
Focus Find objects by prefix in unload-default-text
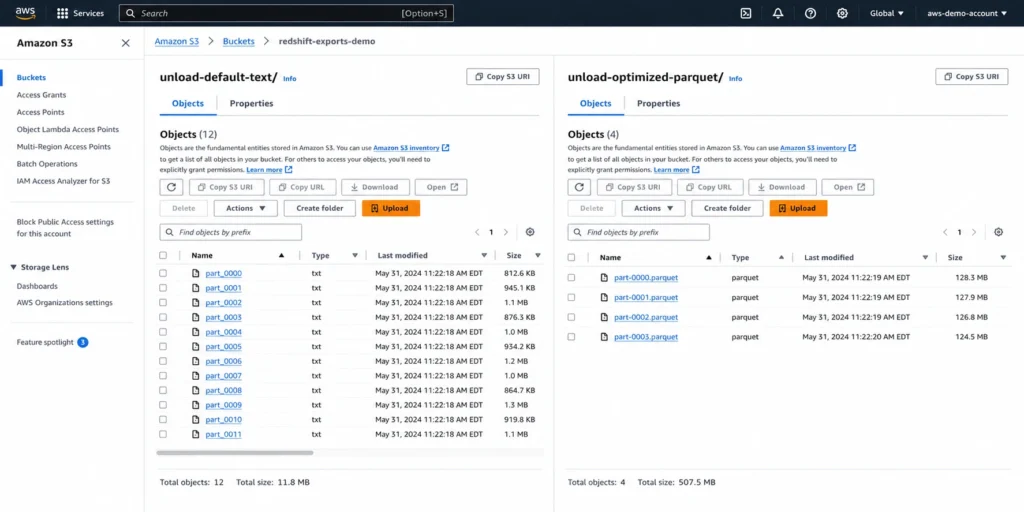[231, 232]
